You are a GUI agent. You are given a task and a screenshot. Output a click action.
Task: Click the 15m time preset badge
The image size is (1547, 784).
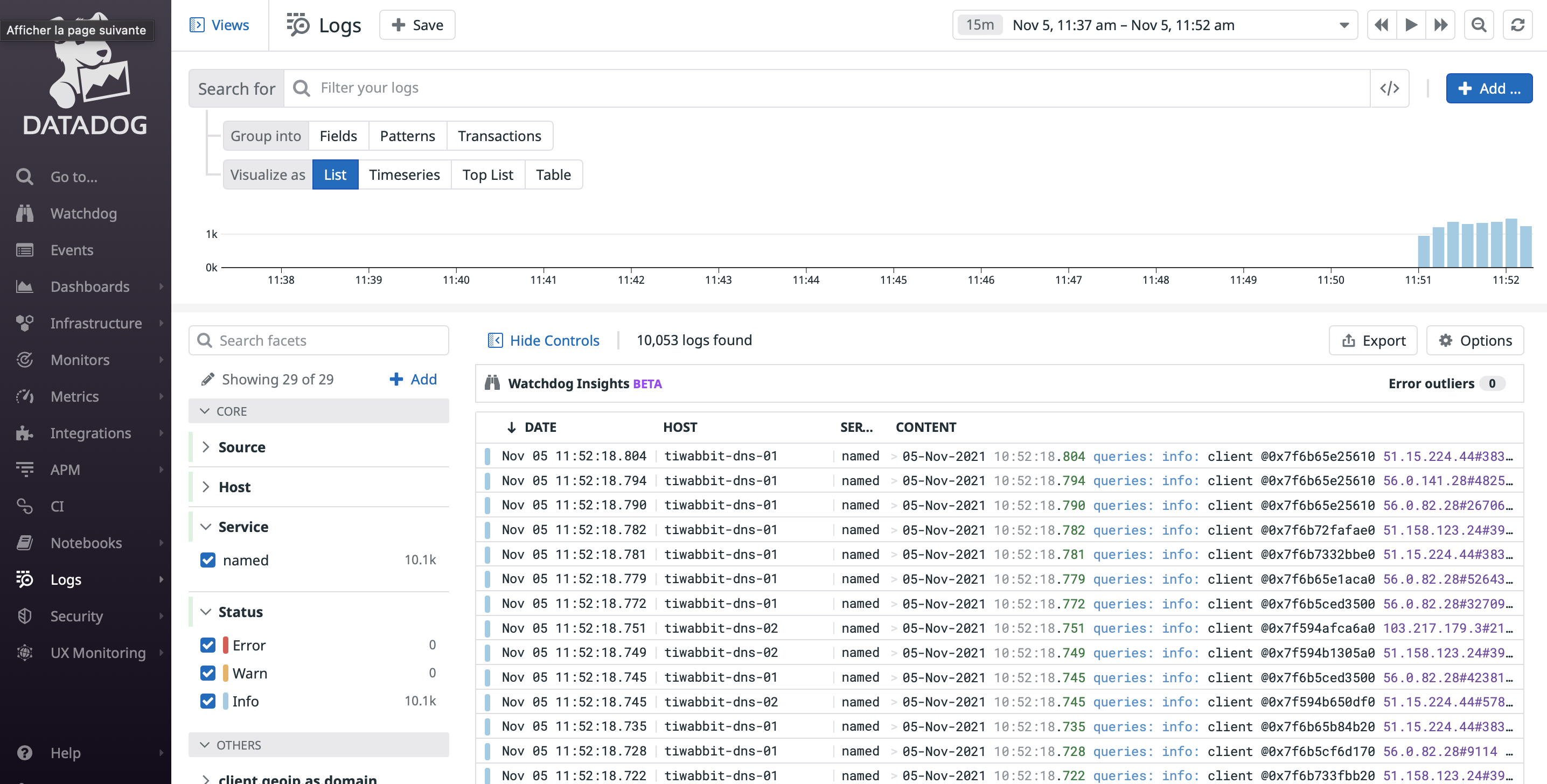pos(979,25)
